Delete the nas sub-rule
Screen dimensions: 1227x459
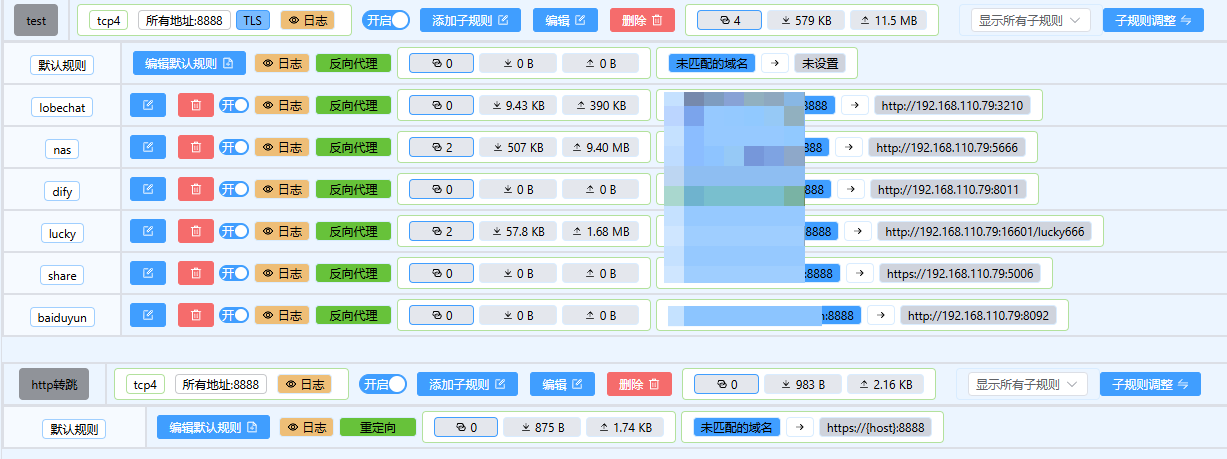coord(196,147)
